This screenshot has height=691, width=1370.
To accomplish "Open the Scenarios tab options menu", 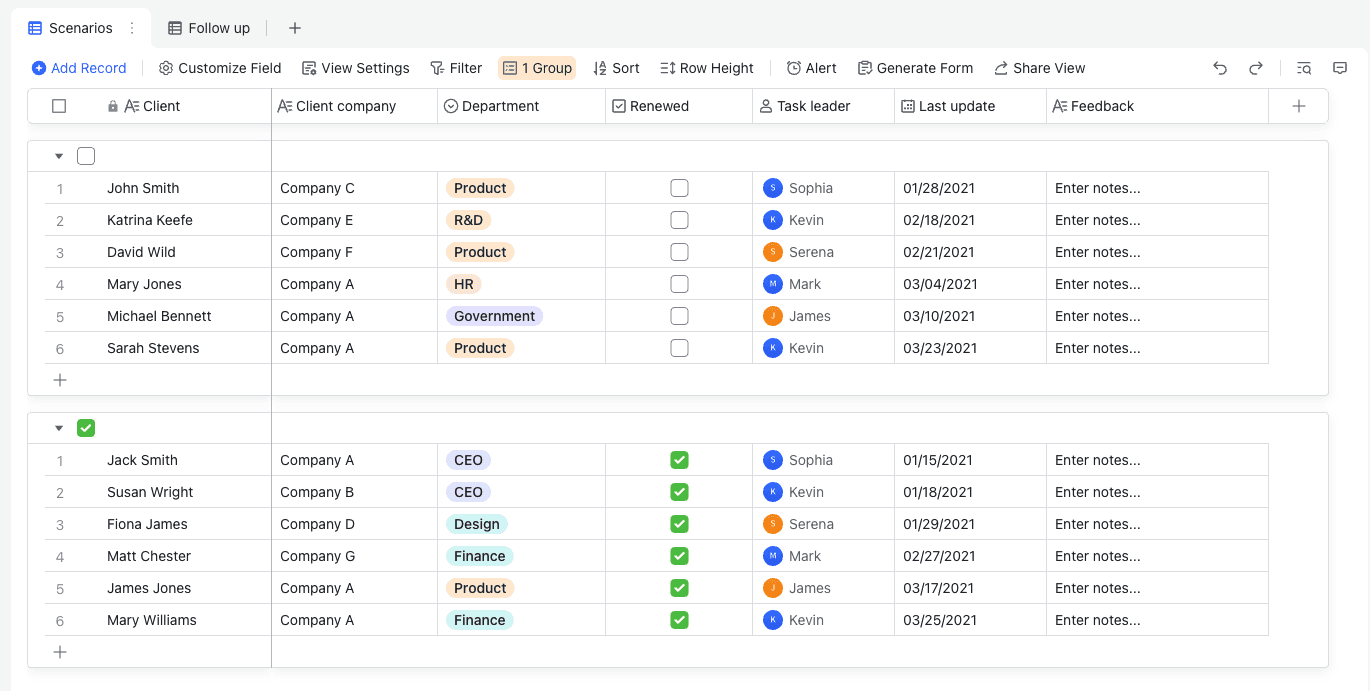I will point(132,28).
